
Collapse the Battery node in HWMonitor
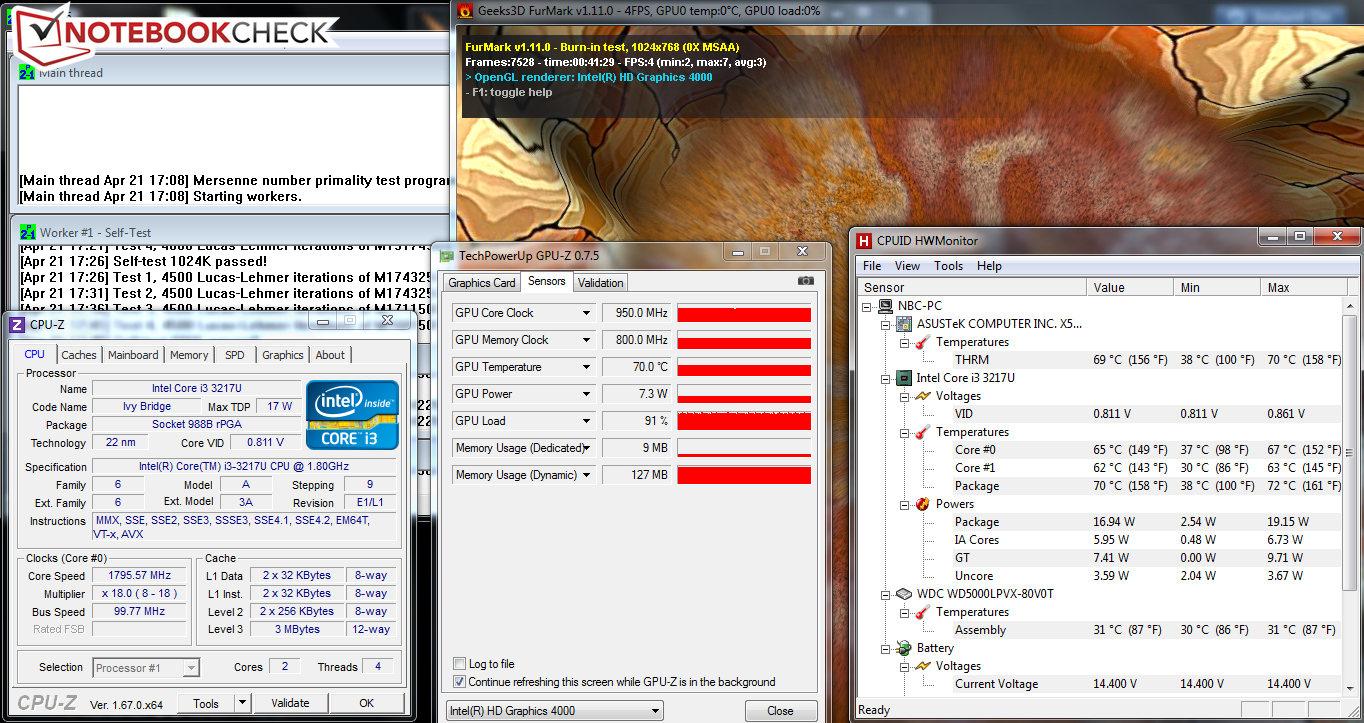pos(886,648)
